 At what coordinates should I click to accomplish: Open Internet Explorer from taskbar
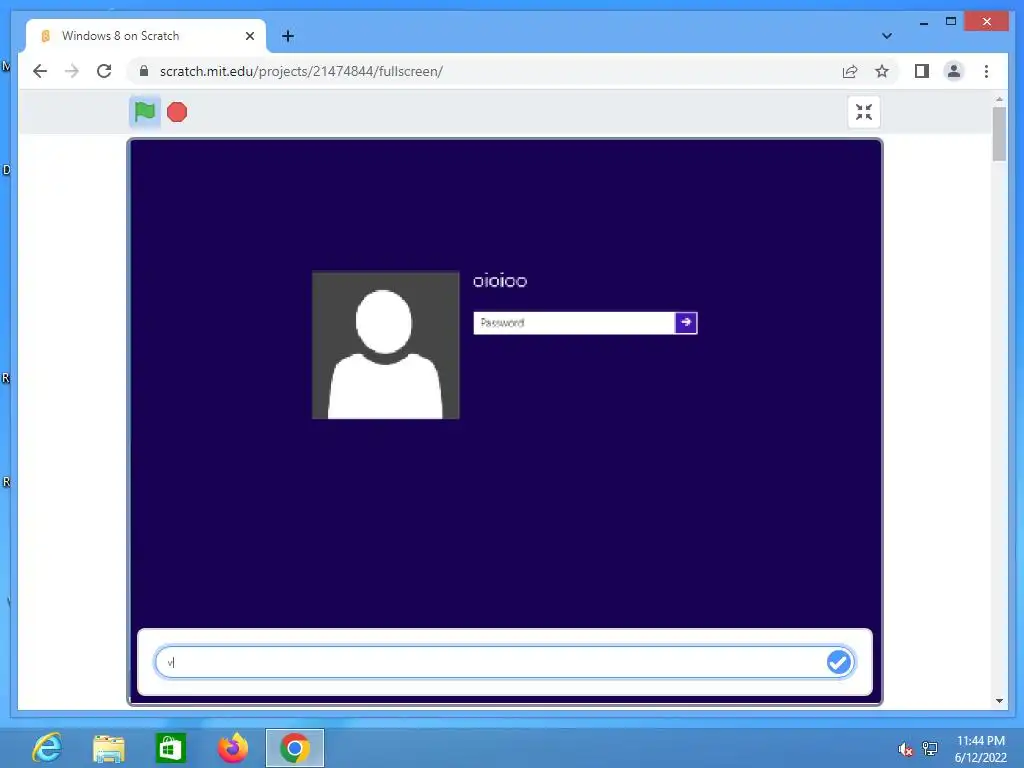(x=47, y=748)
